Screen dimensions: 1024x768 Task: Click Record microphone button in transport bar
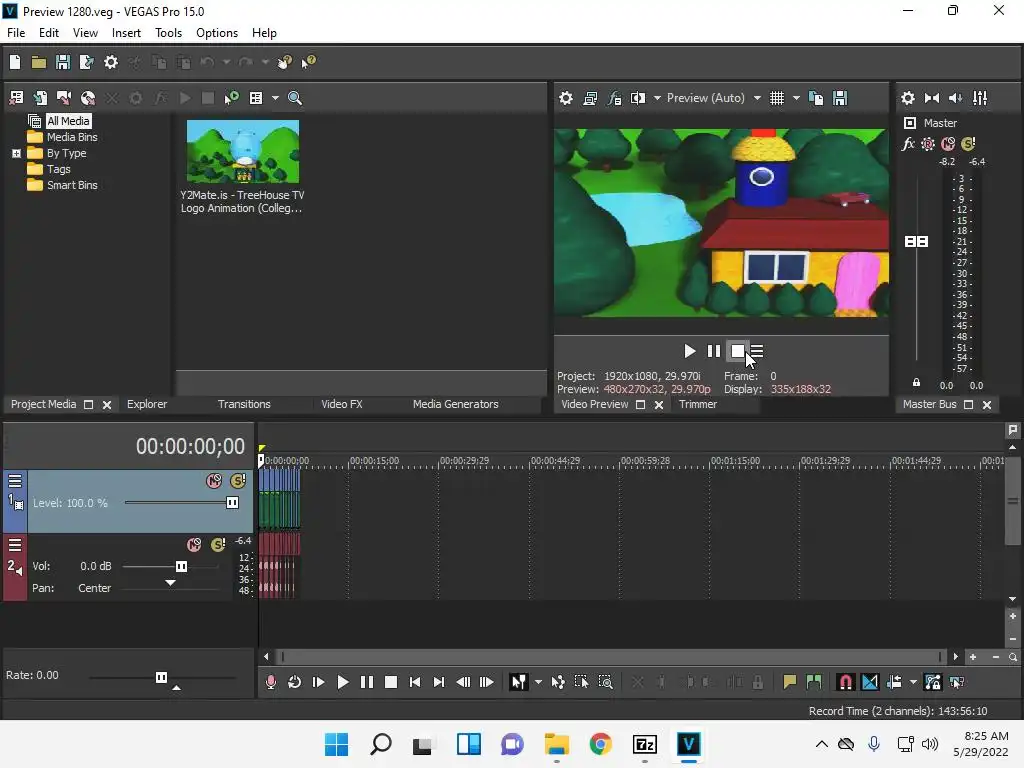270,682
